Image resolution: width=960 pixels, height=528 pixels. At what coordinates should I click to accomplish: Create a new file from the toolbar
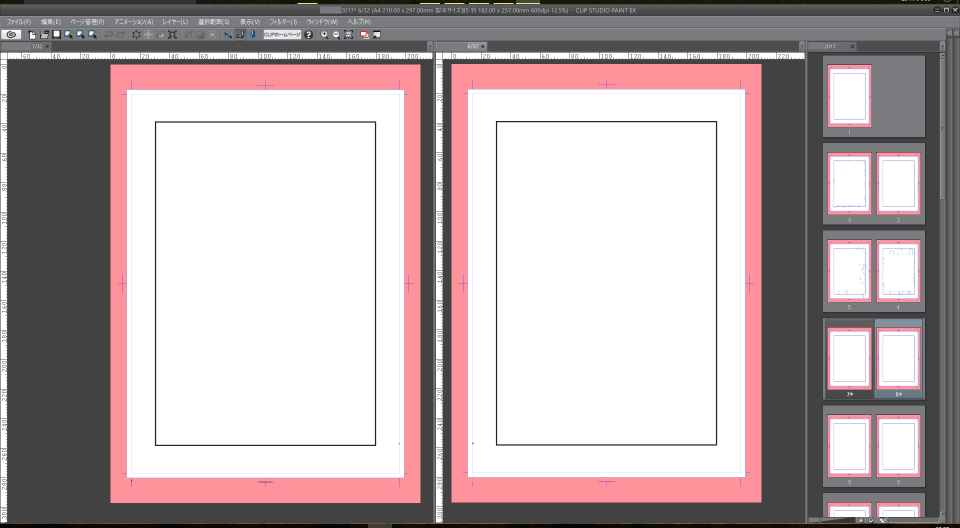tap(32, 35)
